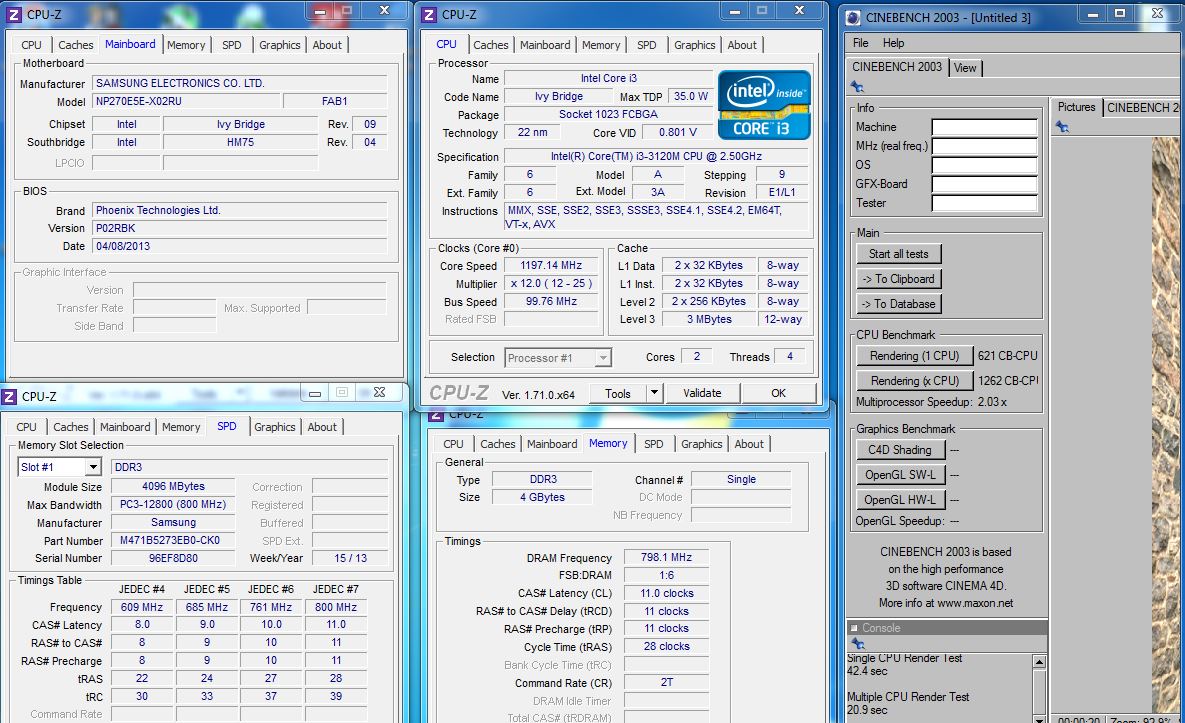Run the Rendering (x CPU) benchmark

point(914,381)
